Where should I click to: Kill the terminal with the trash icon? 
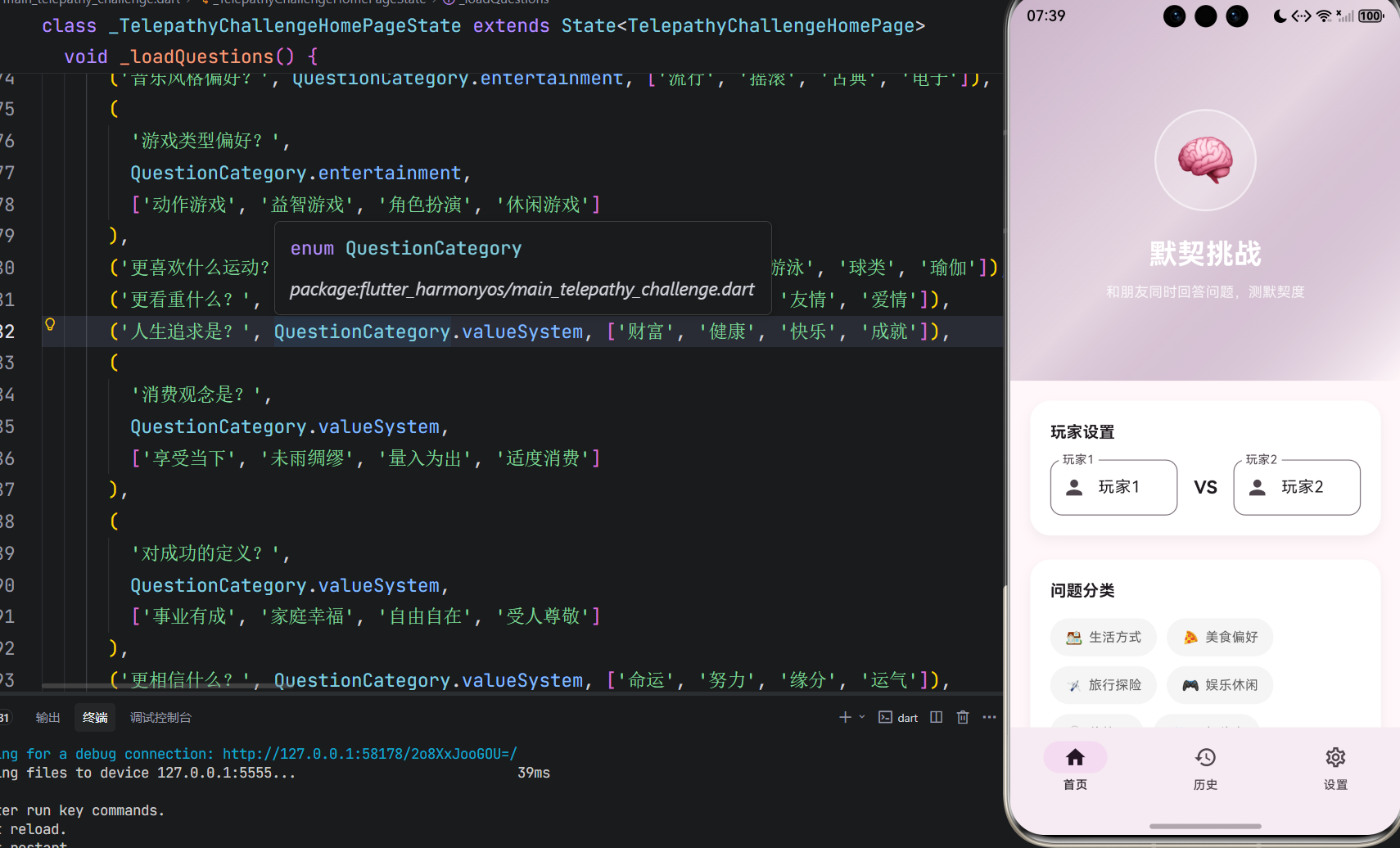click(x=963, y=717)
